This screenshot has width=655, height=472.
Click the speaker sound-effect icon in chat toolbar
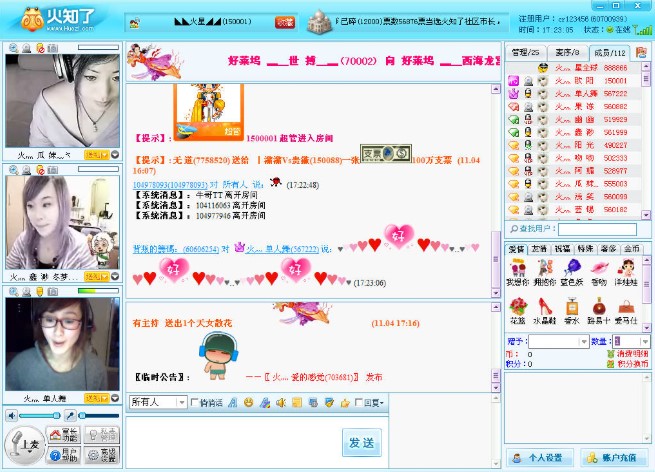pyautogui.click(x=281, y=403)
